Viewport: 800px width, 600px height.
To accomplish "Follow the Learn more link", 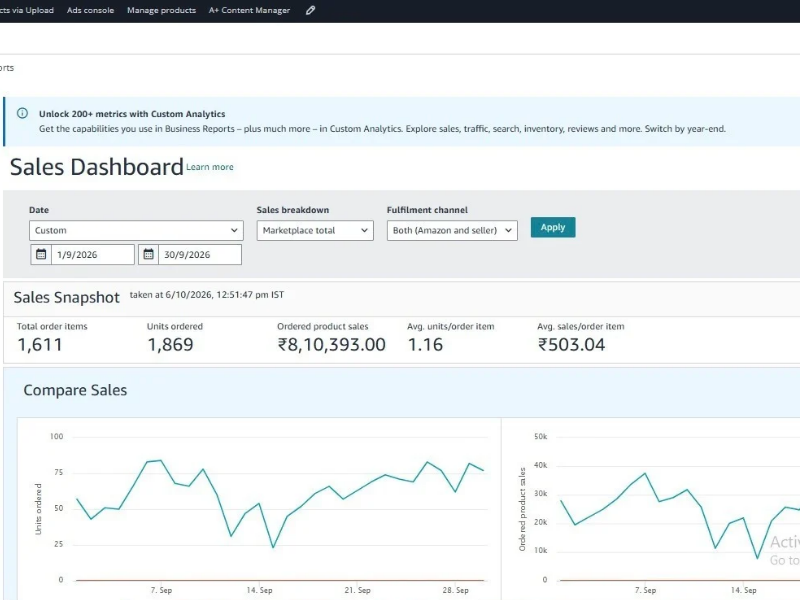I will (210, 167).
